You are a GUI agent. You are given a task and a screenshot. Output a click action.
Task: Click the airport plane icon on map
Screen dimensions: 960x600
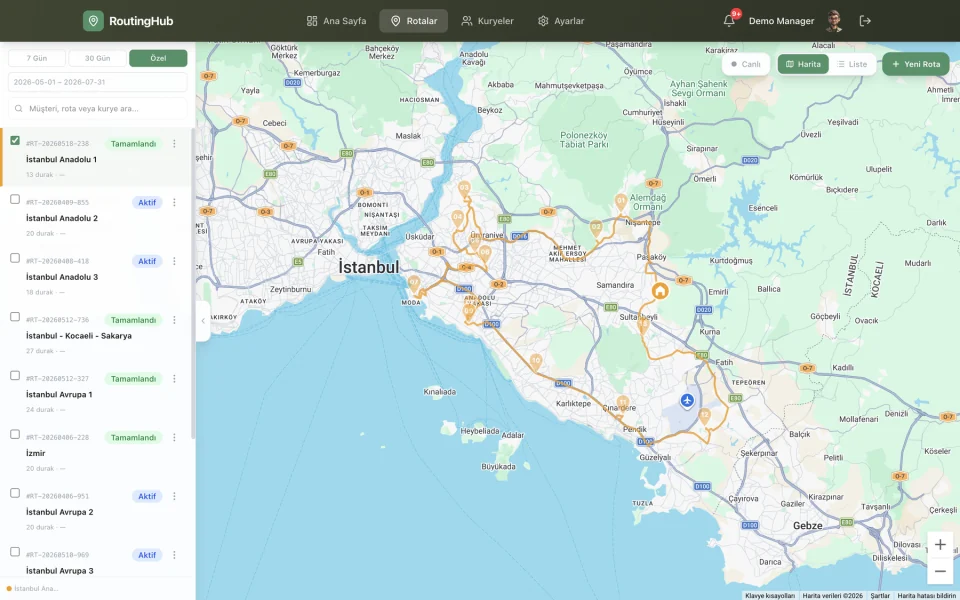(x=687, y=401)
